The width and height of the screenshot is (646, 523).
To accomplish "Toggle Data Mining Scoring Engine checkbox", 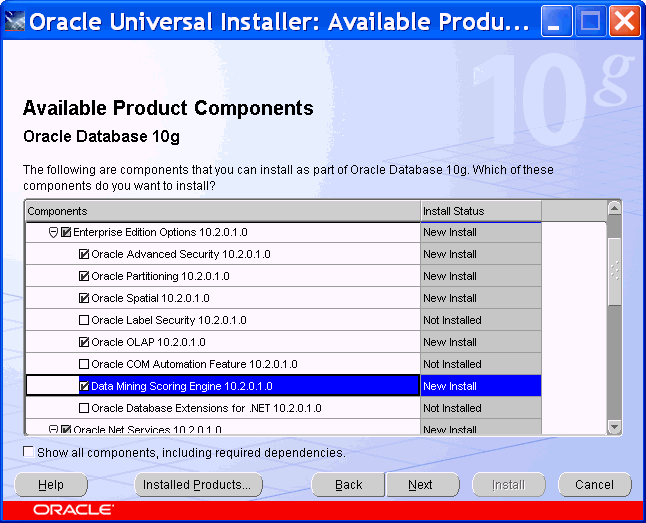I will pos(84,386).
